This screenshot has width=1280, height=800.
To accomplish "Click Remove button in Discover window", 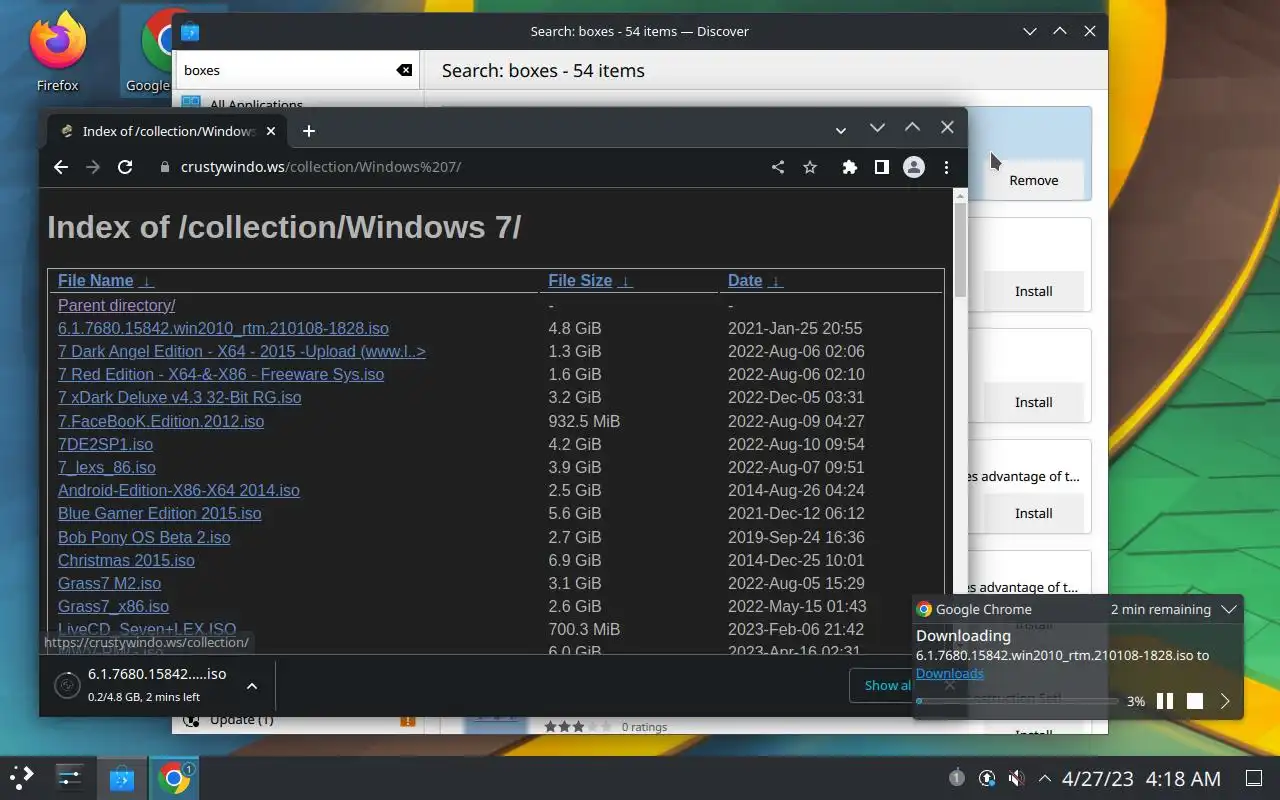I will [x=1033, y=180].
